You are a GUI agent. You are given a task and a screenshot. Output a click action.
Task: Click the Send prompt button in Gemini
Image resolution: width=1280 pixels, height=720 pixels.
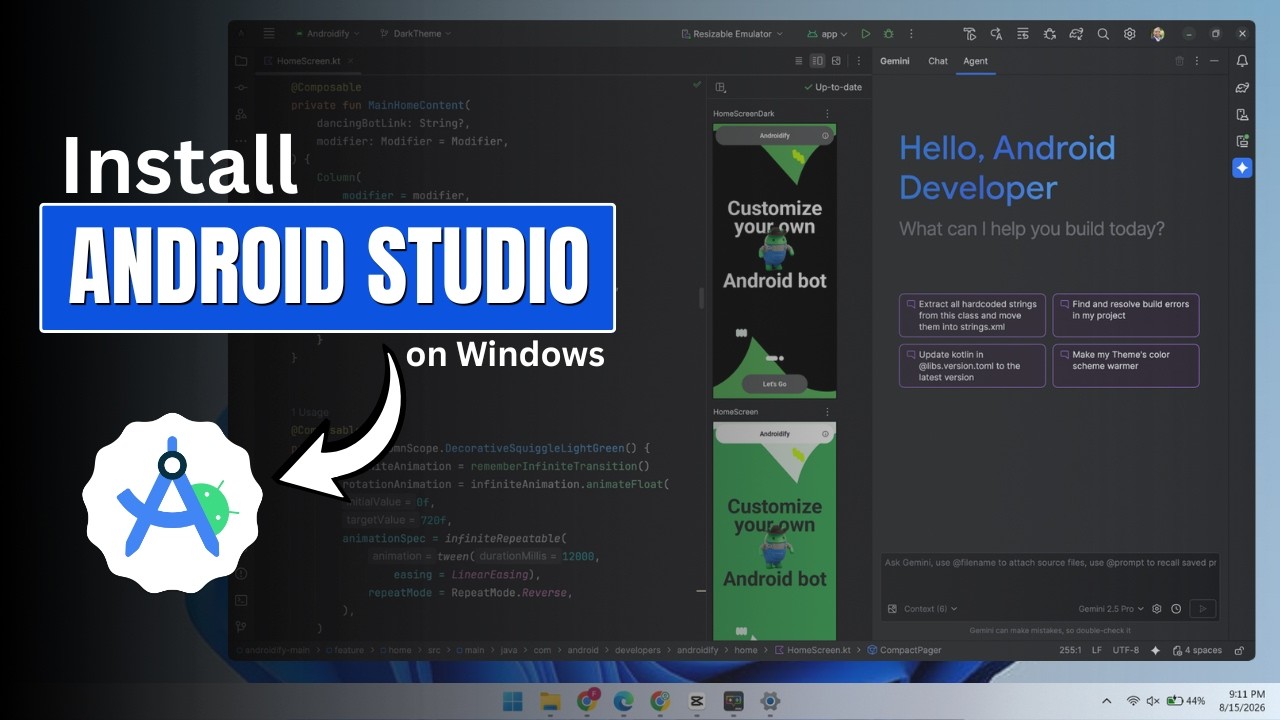(x=1204, y=608)
